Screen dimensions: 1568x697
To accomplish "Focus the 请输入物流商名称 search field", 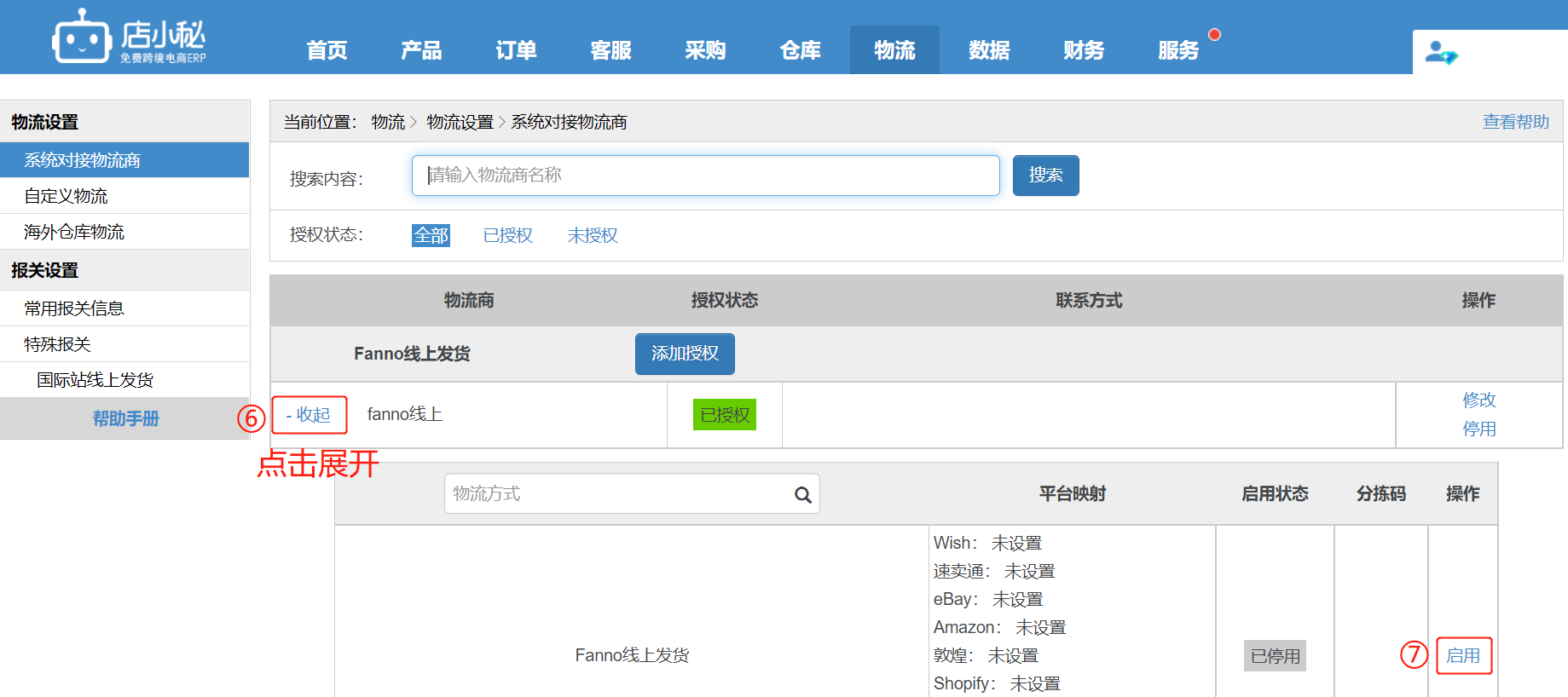I will 705,176.
